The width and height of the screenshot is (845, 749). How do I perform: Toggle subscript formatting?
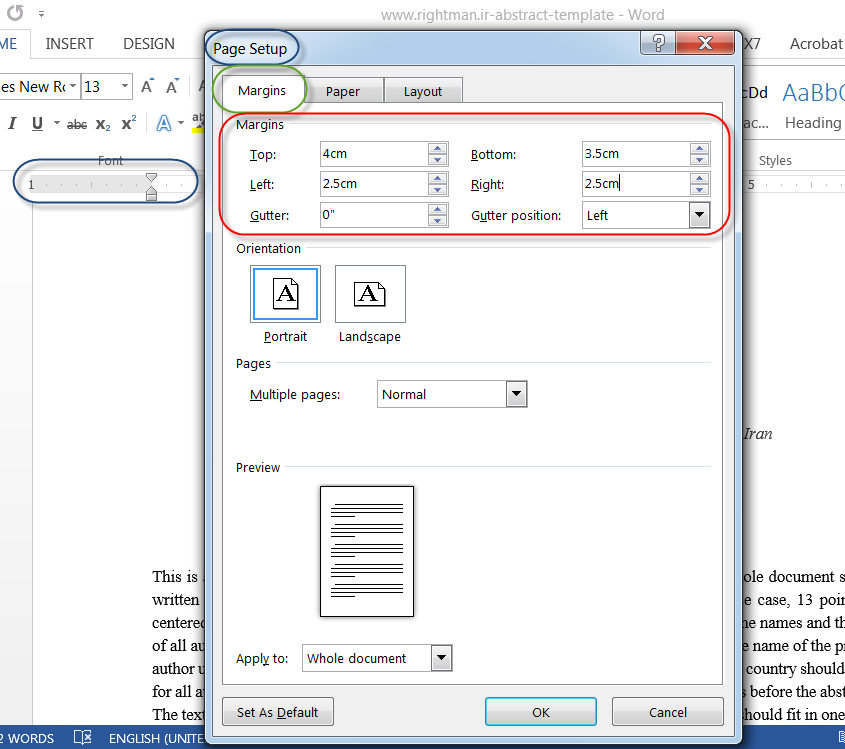(x=103, y=124)
